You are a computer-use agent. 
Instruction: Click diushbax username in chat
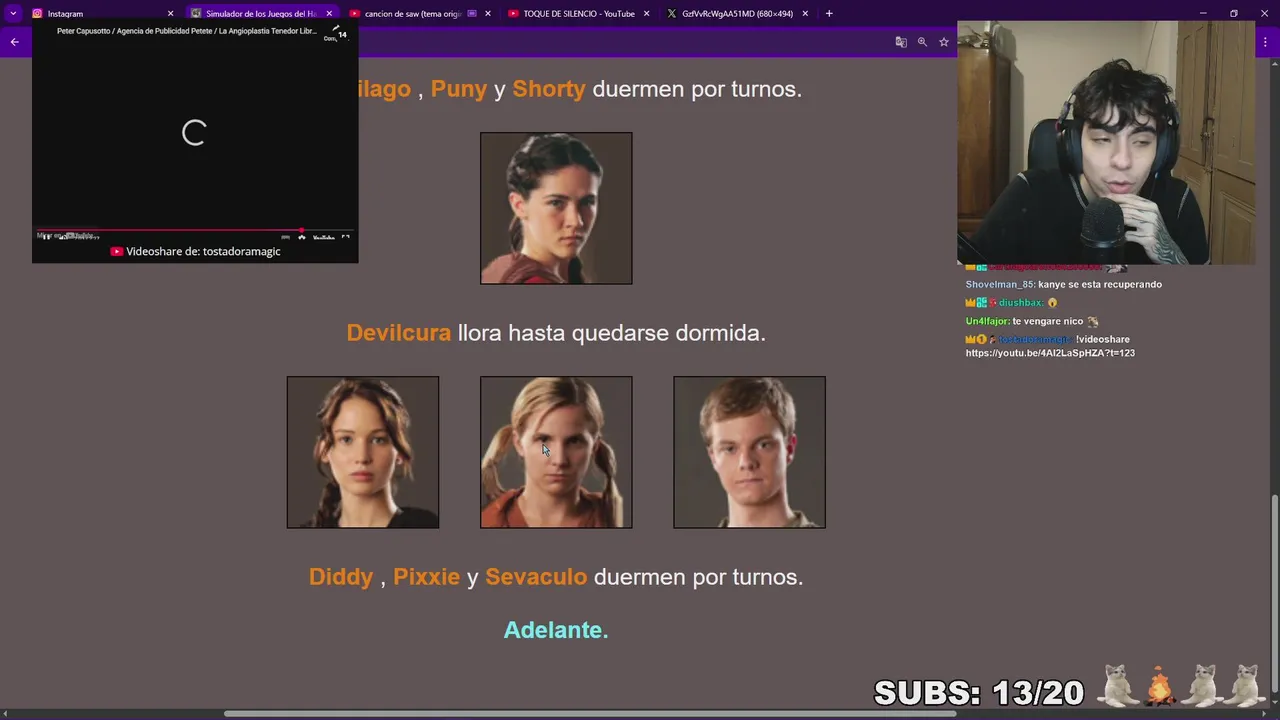(x=1020, y=303)
